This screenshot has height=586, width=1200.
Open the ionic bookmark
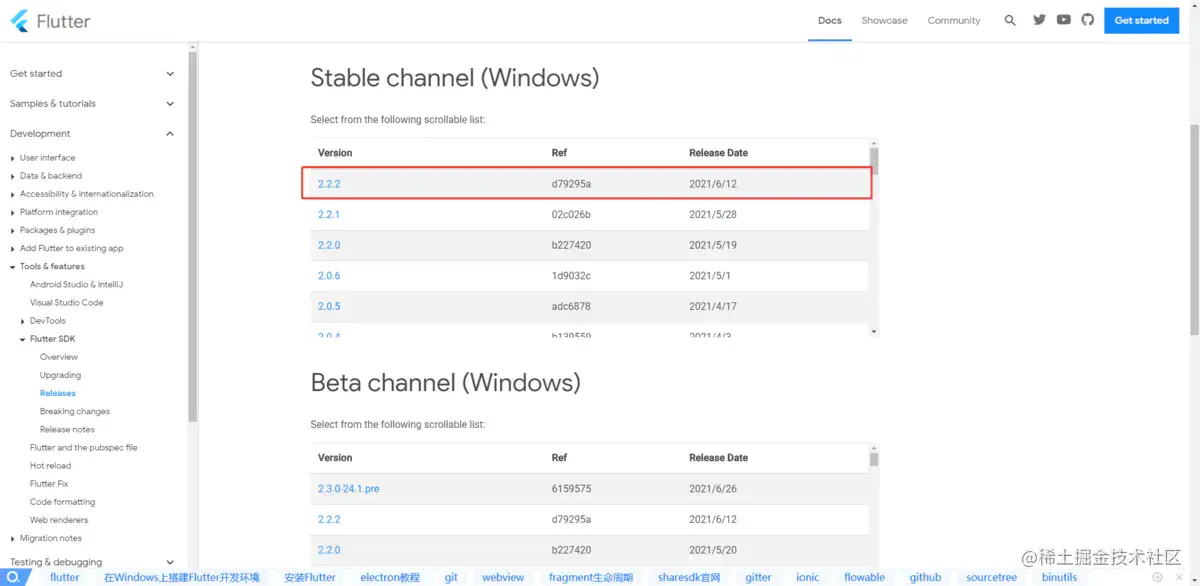point(807,577)
